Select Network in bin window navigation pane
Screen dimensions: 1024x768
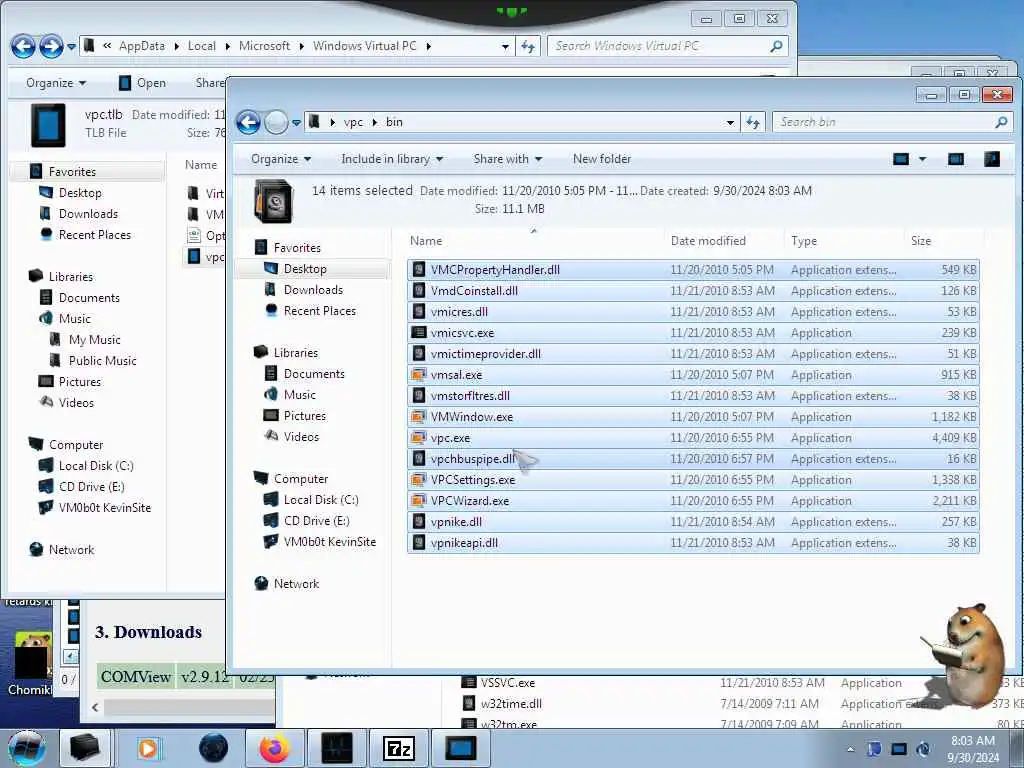296,584
